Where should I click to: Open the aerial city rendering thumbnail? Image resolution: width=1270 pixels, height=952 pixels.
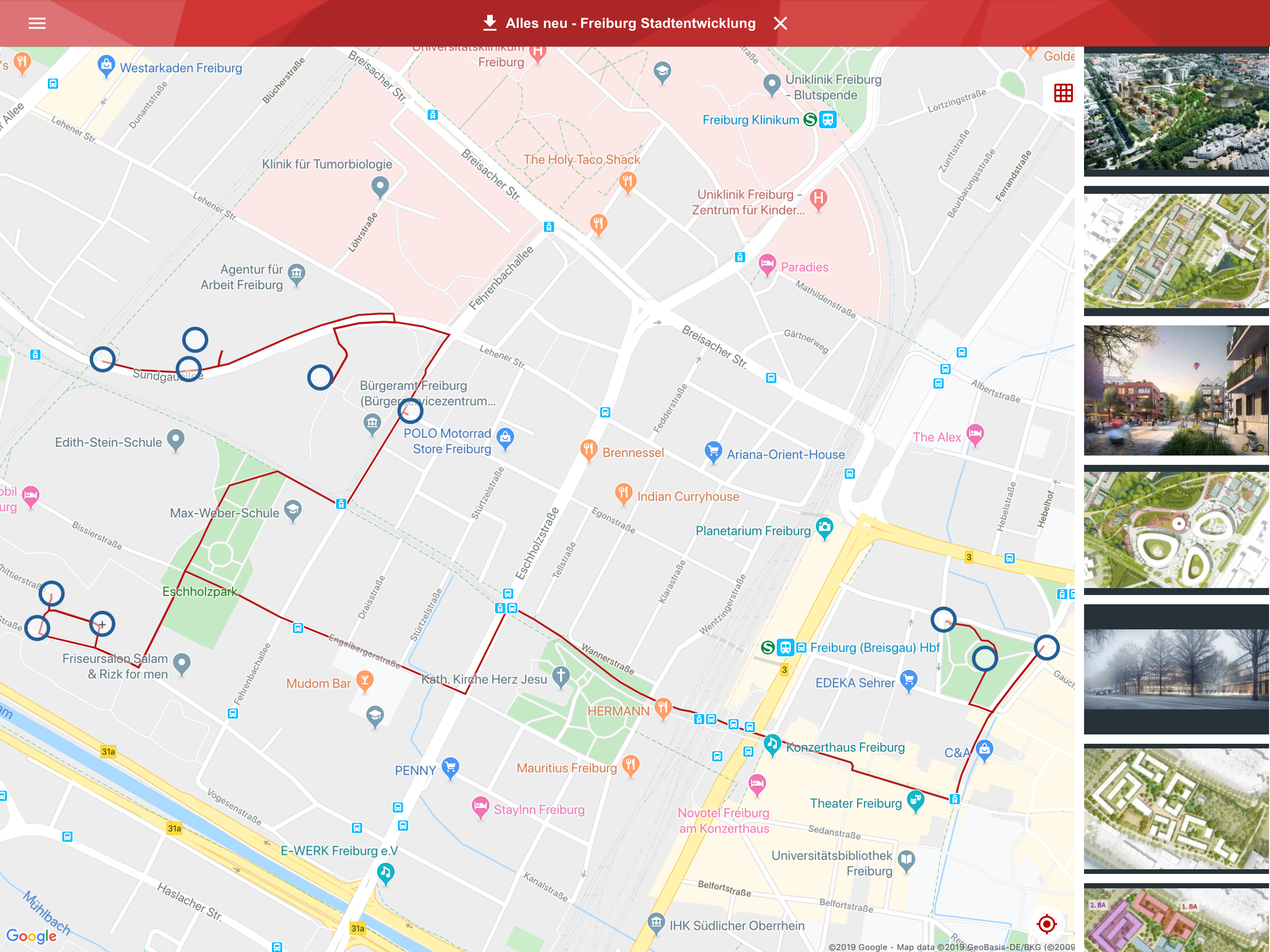coord(1176,112)
